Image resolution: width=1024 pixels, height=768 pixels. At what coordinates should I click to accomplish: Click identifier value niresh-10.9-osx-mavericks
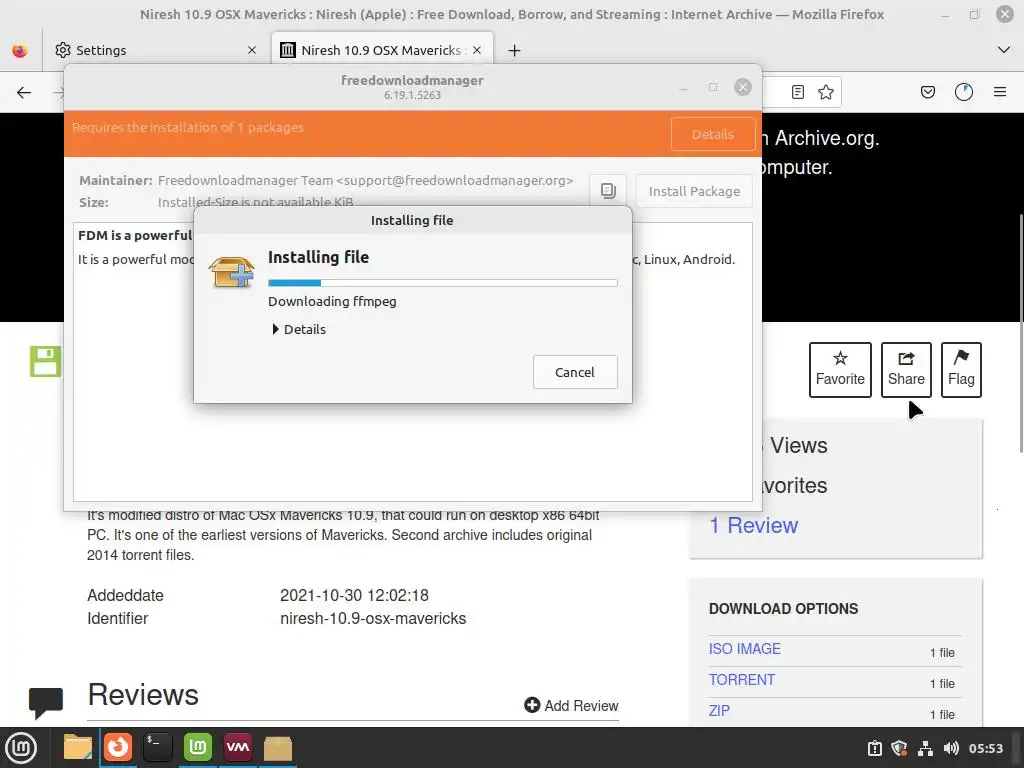pos(373,618)
